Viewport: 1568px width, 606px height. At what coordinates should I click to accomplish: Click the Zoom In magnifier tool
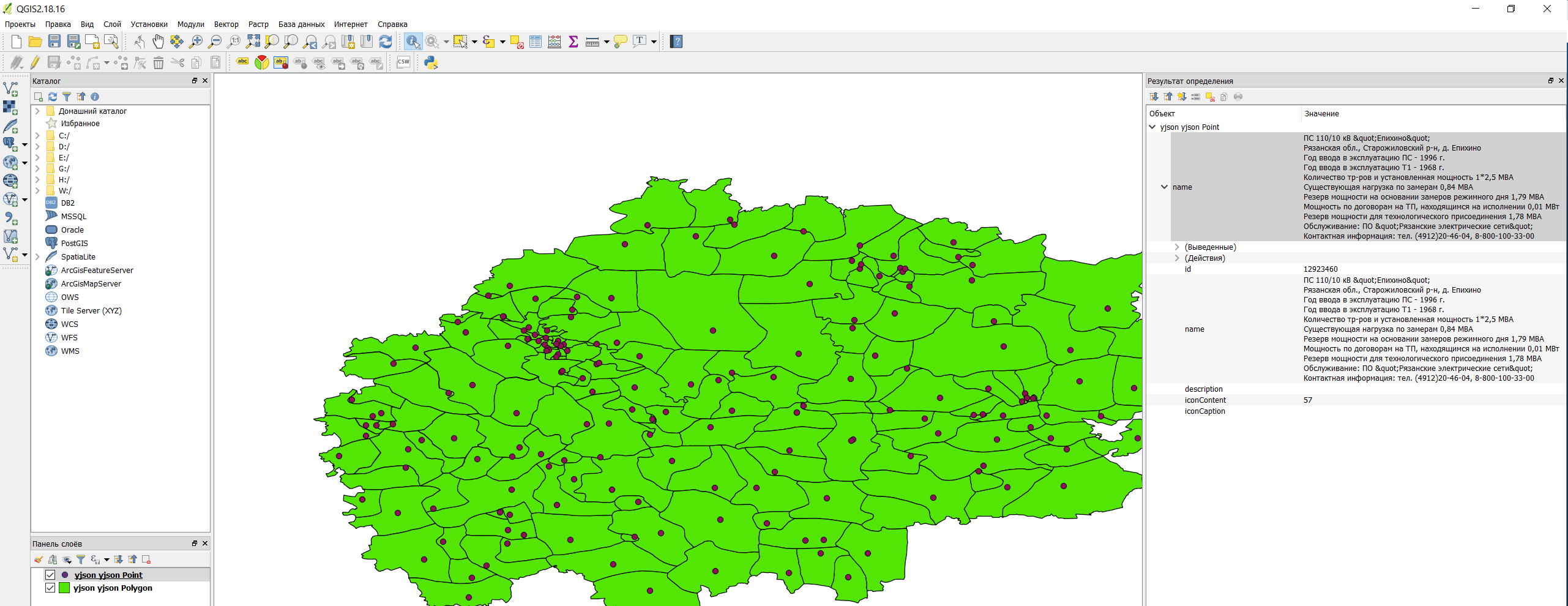click(x=196, y=41)
